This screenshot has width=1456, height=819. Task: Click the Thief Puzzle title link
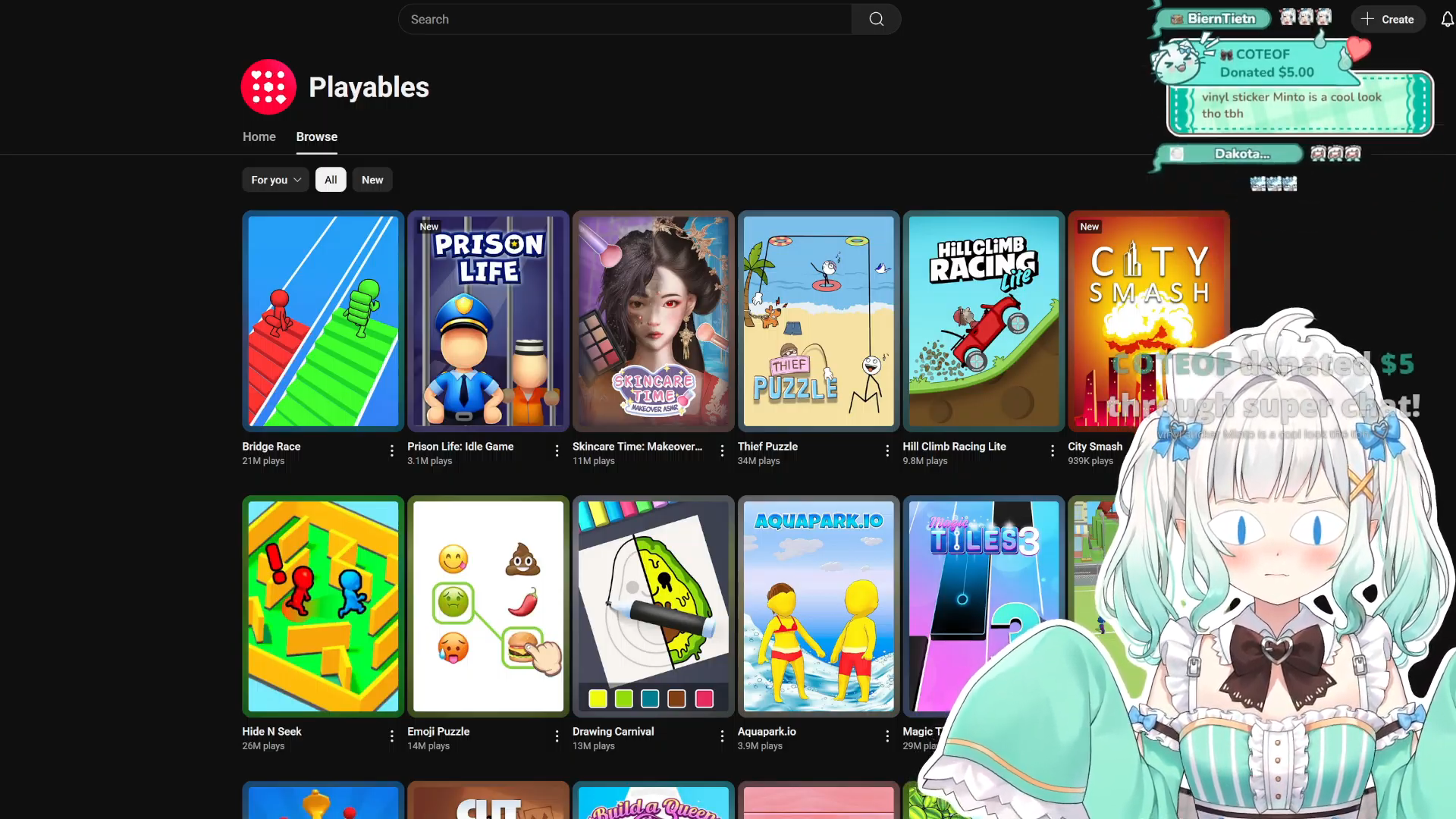pyautogui.click(x=767, y=447)
